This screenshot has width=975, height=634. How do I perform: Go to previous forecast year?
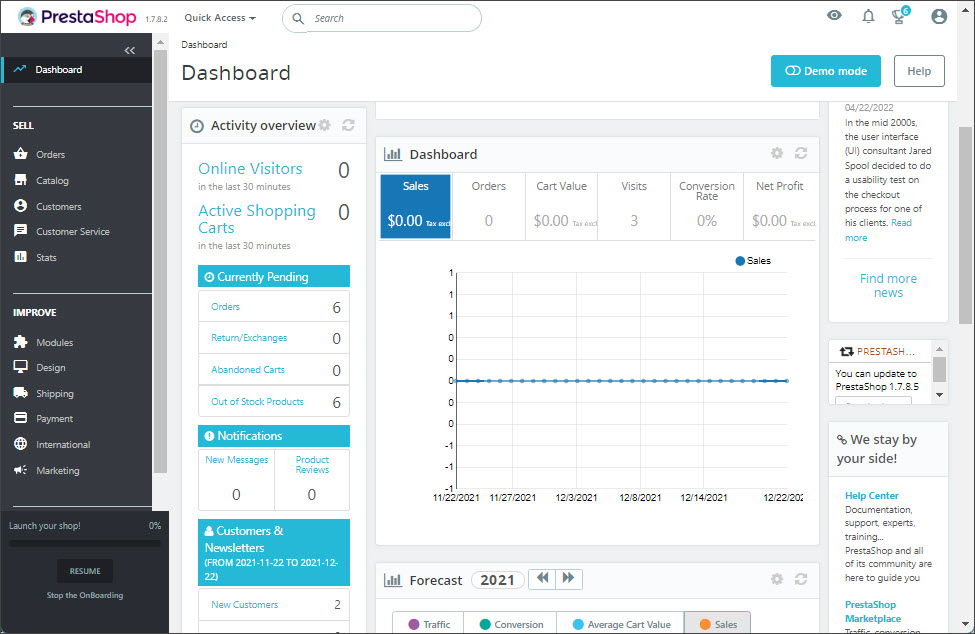[542, 579]
